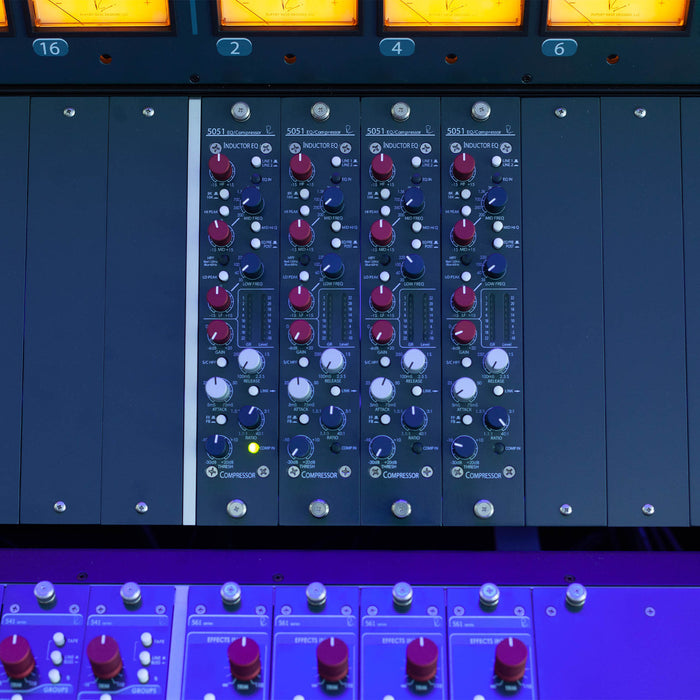The width and height of the screenshot is (700, 700).
Task: Click blue RATIO knob on first 5051 module
Action: click(x=250, y=418)
